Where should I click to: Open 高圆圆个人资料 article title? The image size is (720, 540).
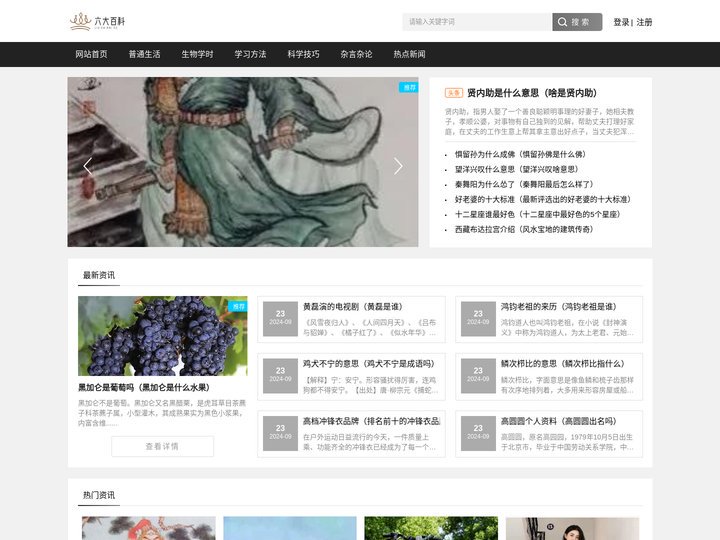coord(559,421)
